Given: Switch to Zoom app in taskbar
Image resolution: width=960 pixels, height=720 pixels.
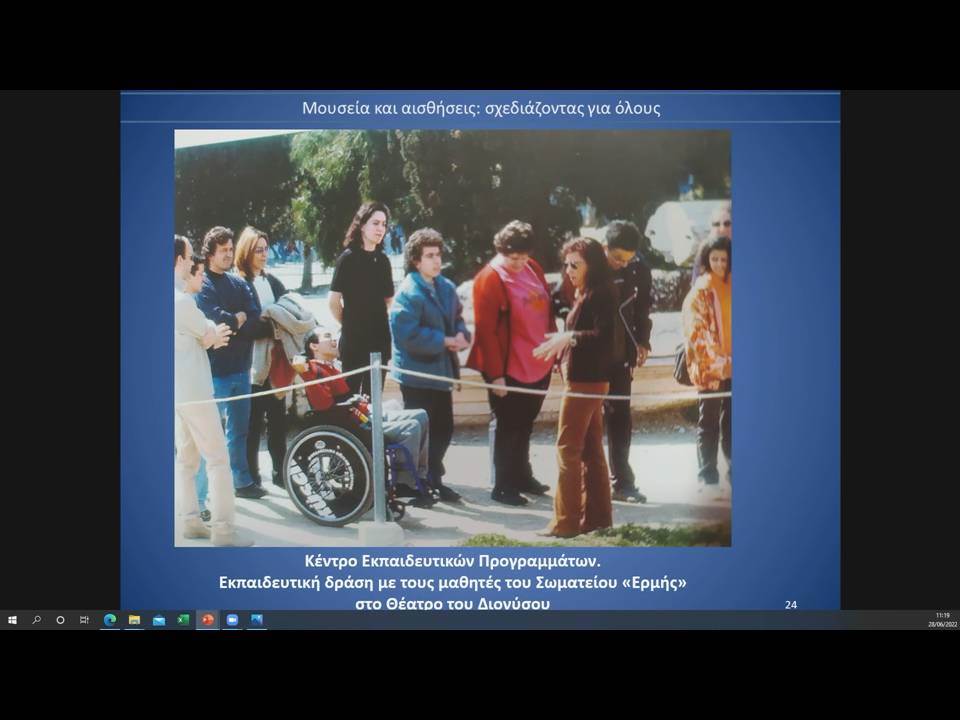Looking at the screenshot, I should tap(232, 620).
